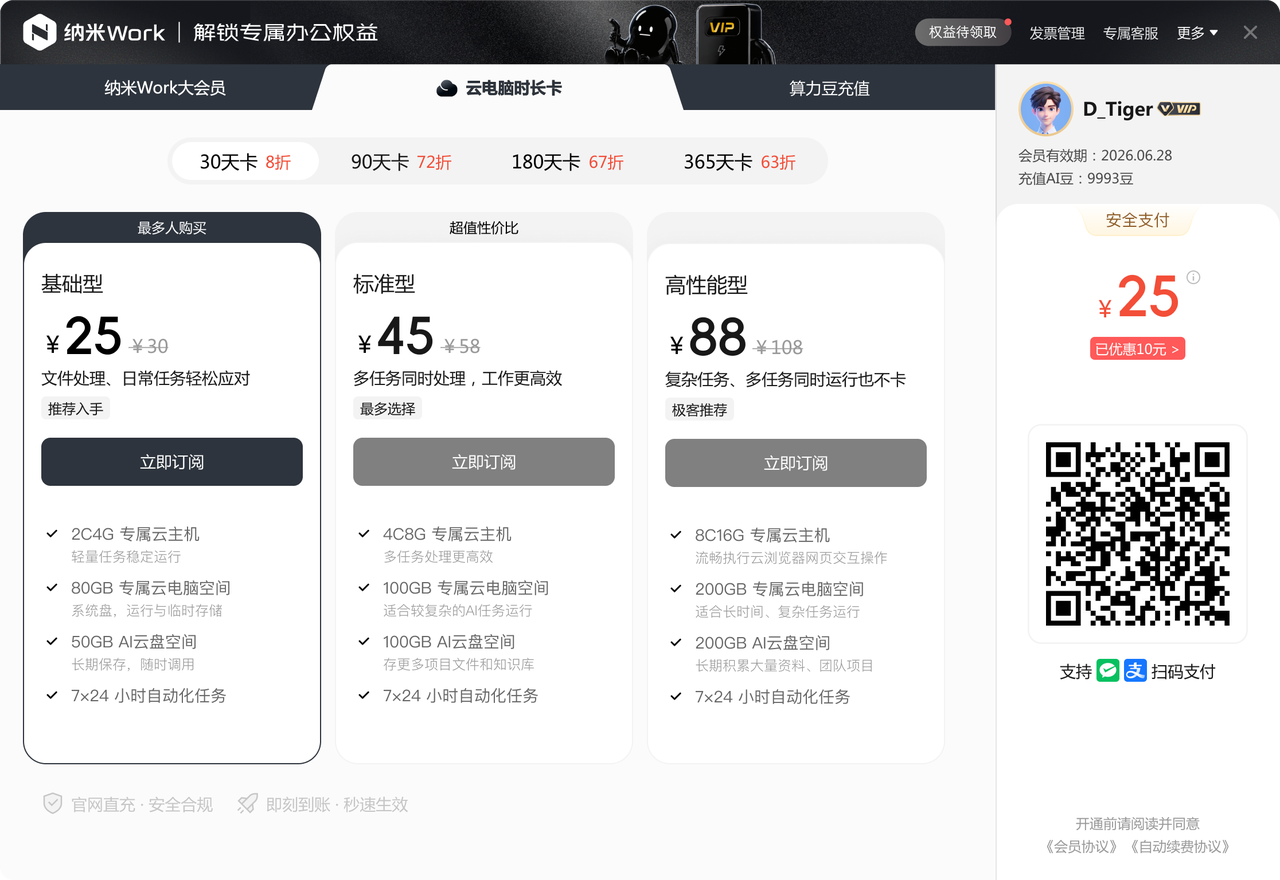This screenshot has width=1280, height=880.
Task: Open 专属客服 in header
Action: pos(1131,33)
